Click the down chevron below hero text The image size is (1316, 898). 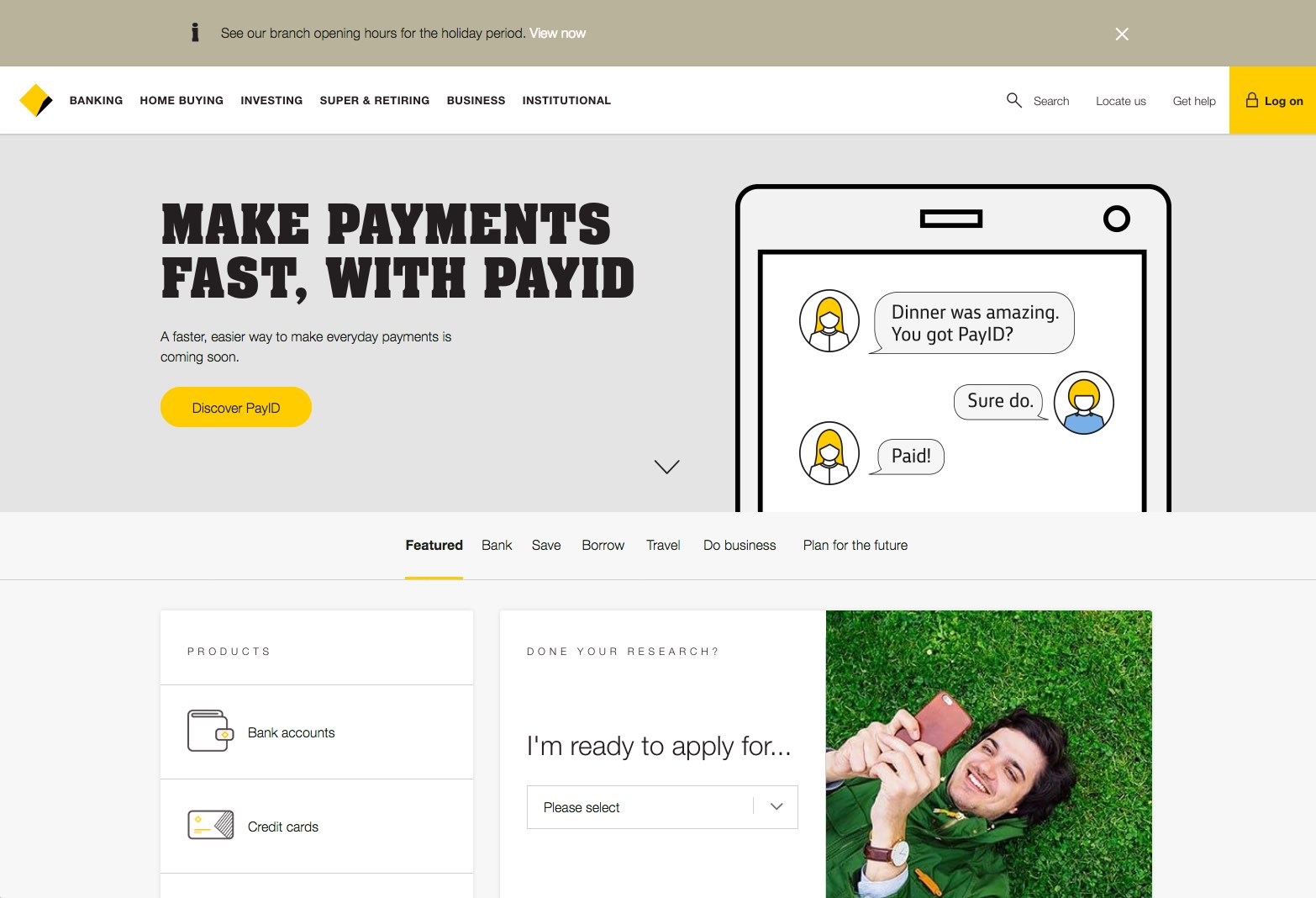(x=666, y=467)
